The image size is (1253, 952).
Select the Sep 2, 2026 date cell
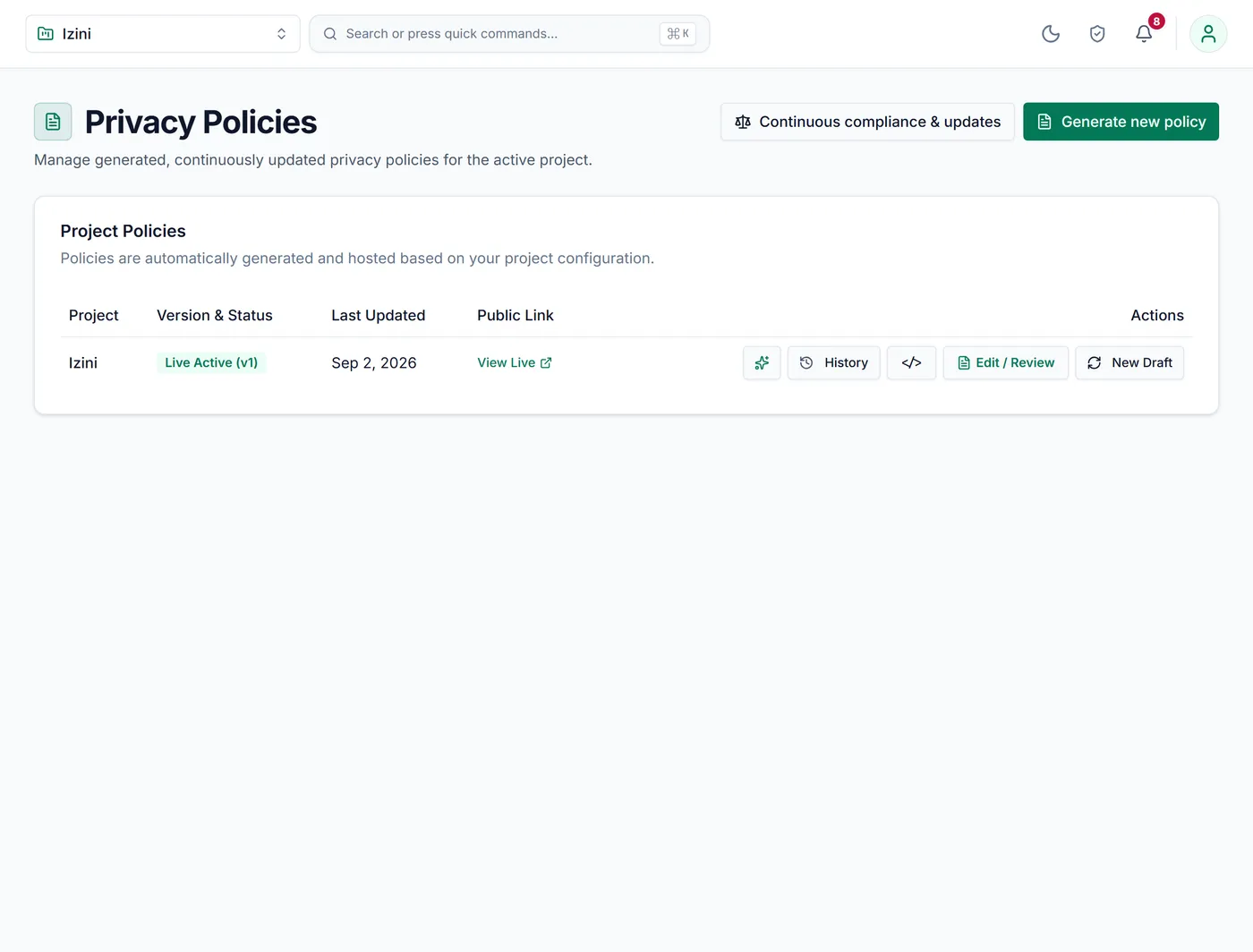click(x=374, y=362)
